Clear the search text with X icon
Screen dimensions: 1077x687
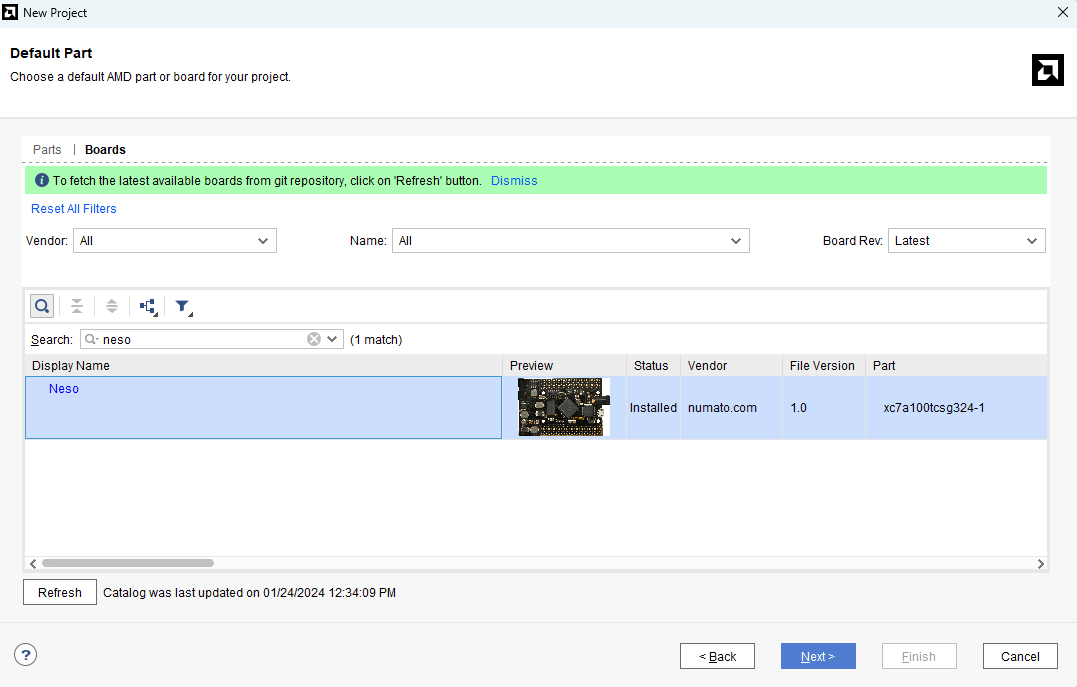click(x=314, y=339)
